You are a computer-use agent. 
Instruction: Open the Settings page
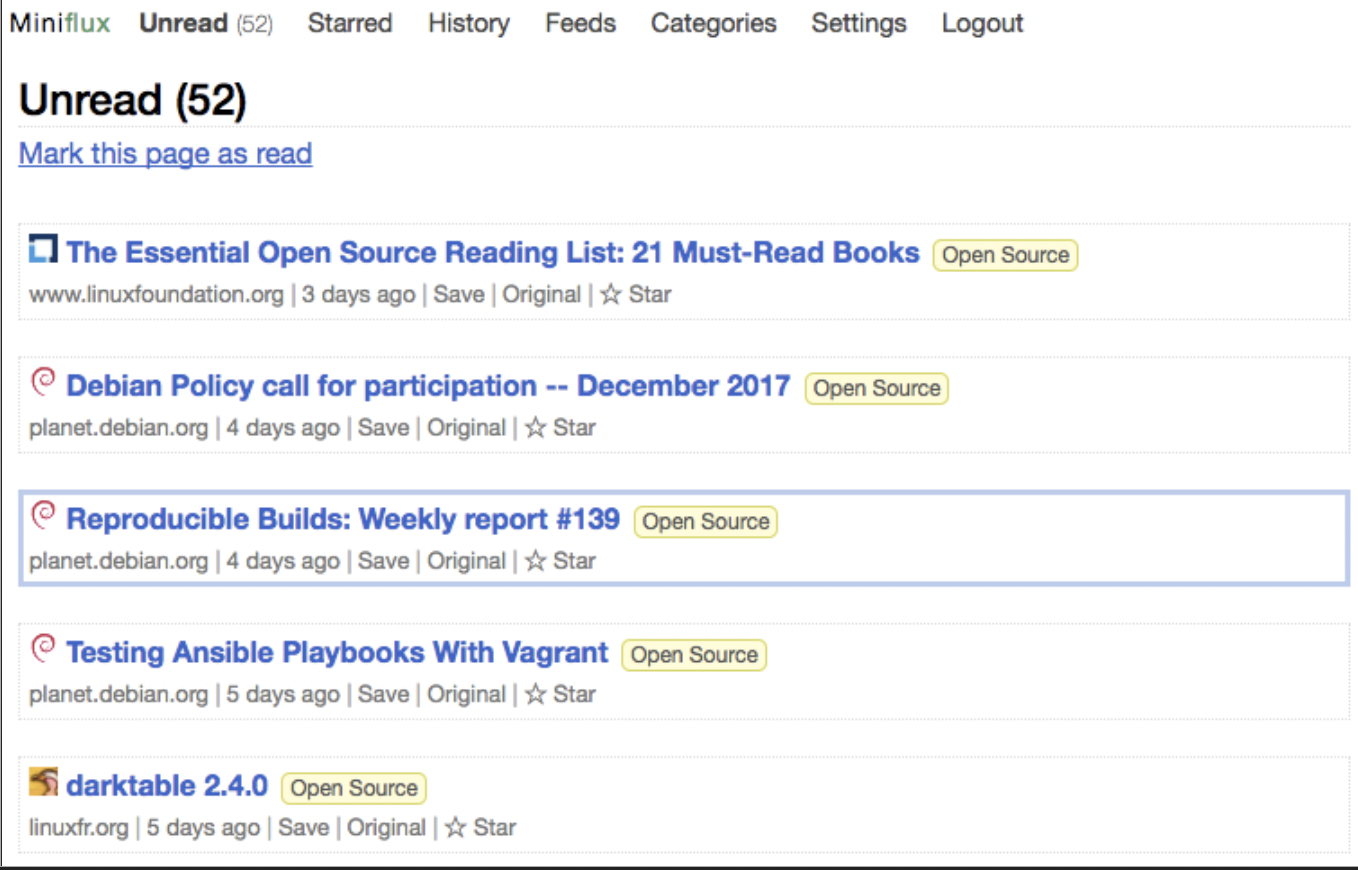coord(857,22)
